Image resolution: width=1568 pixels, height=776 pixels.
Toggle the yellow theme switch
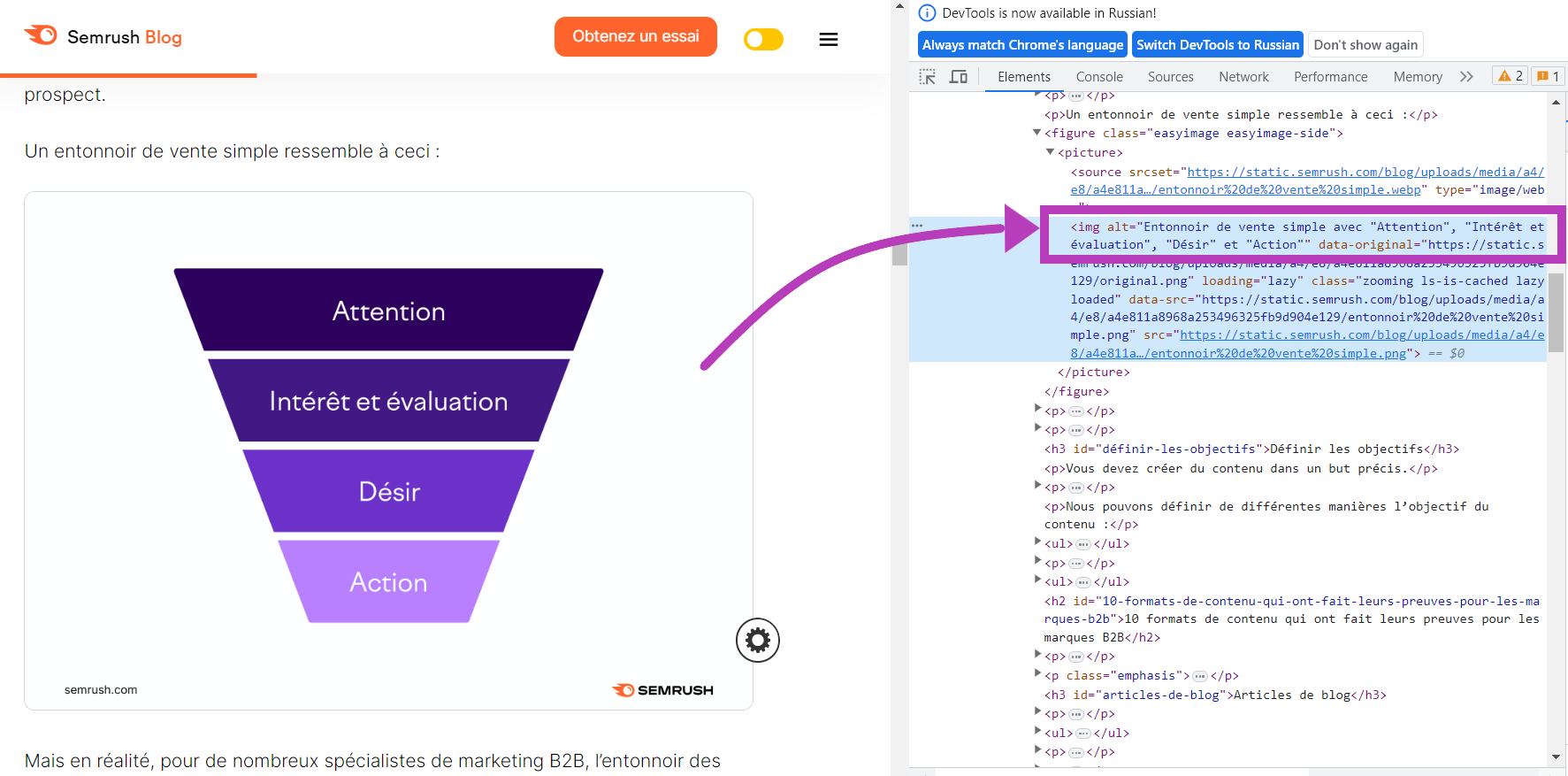[763, 40]
